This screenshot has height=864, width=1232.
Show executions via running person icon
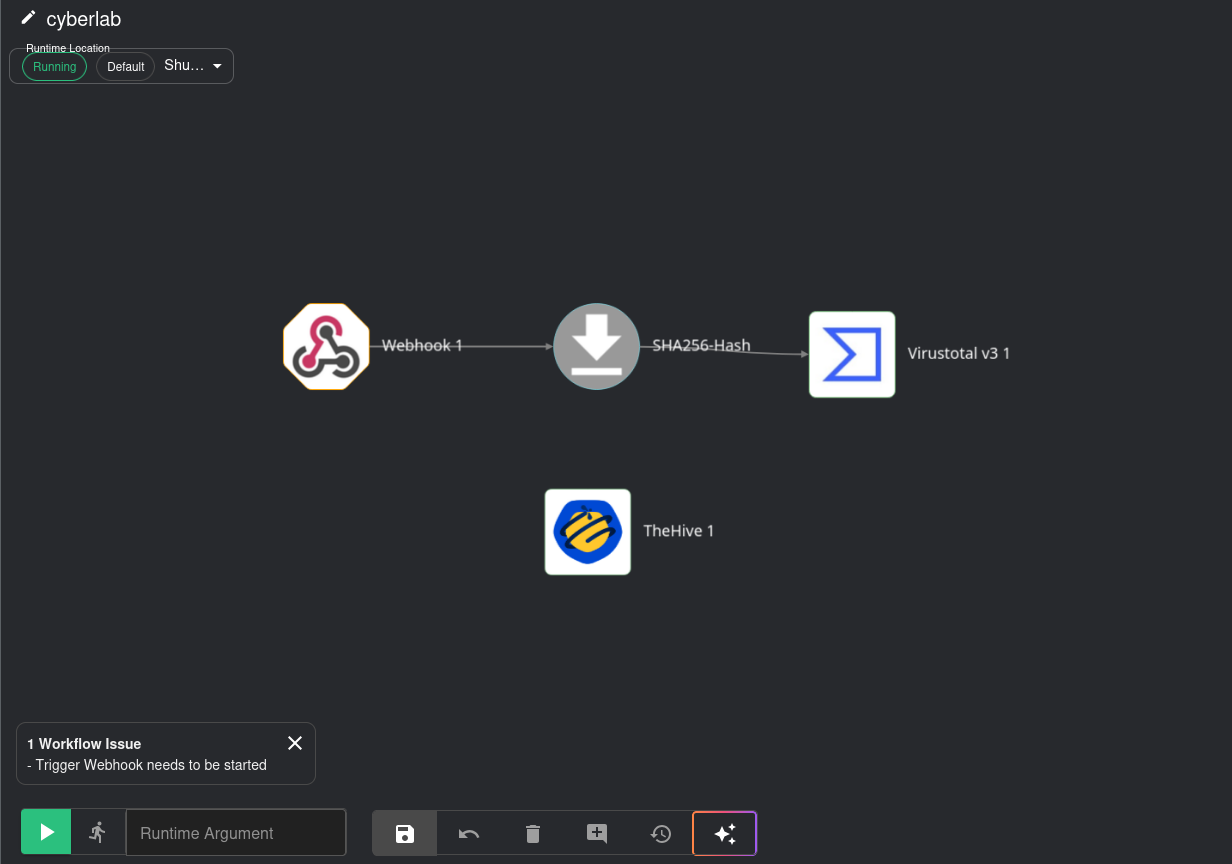98,832
